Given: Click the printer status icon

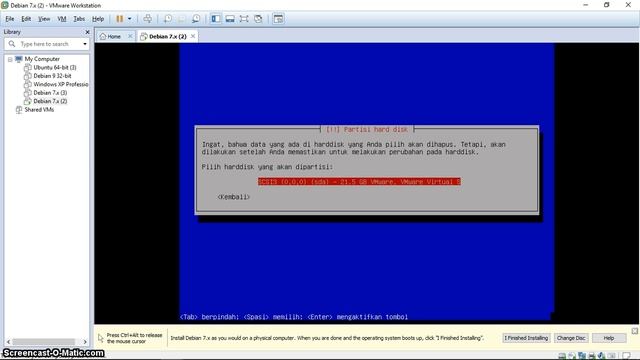Looking at the screenshot, I should click(x=591, y=356).
